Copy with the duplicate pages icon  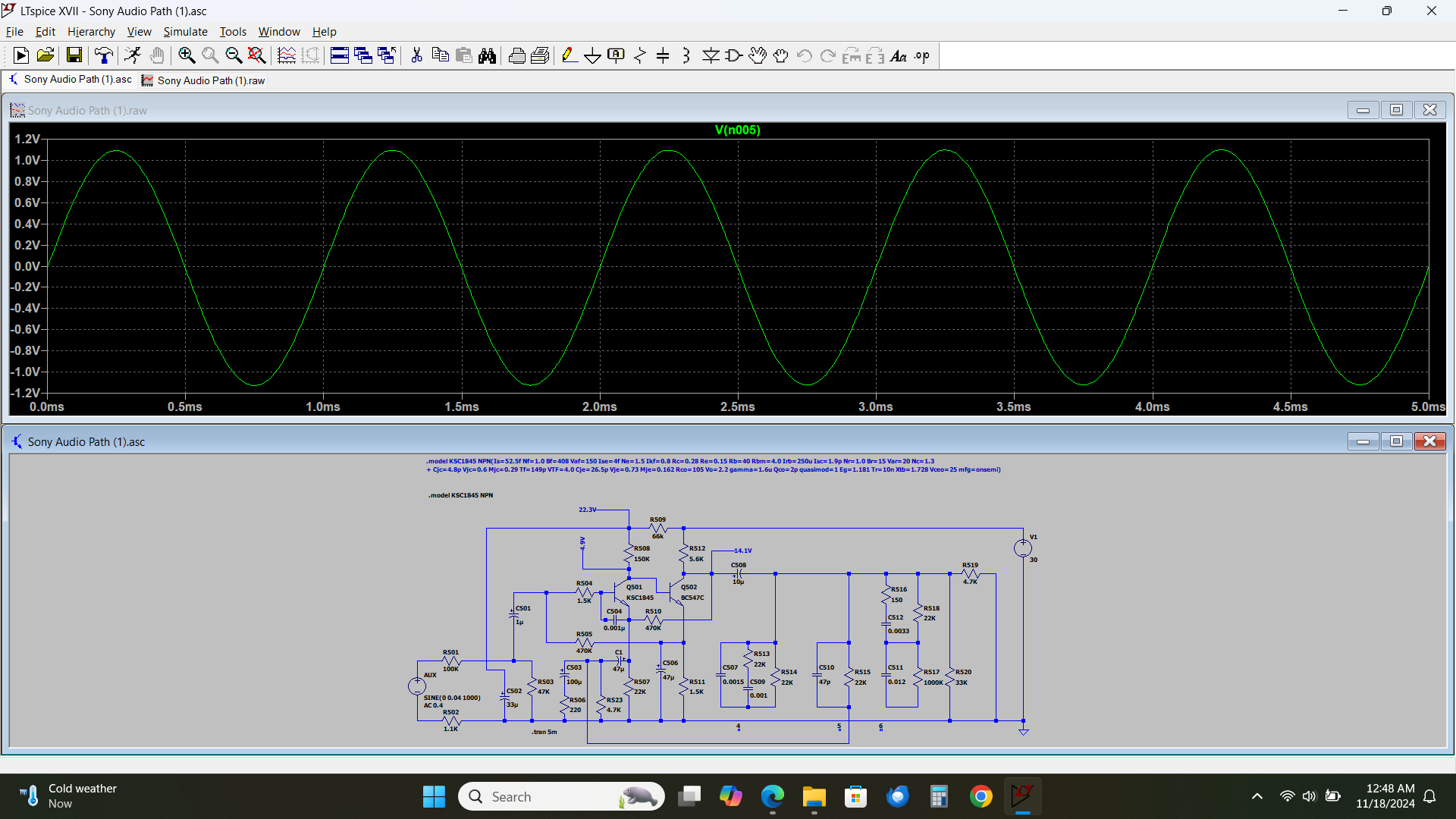[440, 55]
